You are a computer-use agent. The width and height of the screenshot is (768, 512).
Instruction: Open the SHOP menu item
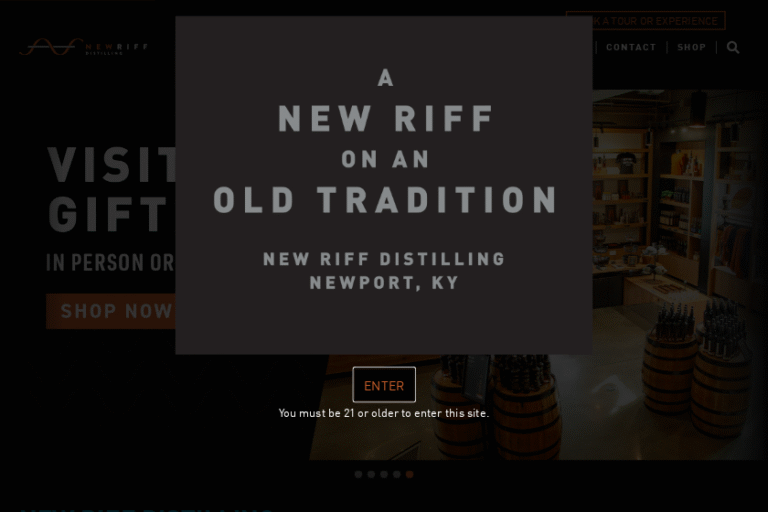(692, 48)
